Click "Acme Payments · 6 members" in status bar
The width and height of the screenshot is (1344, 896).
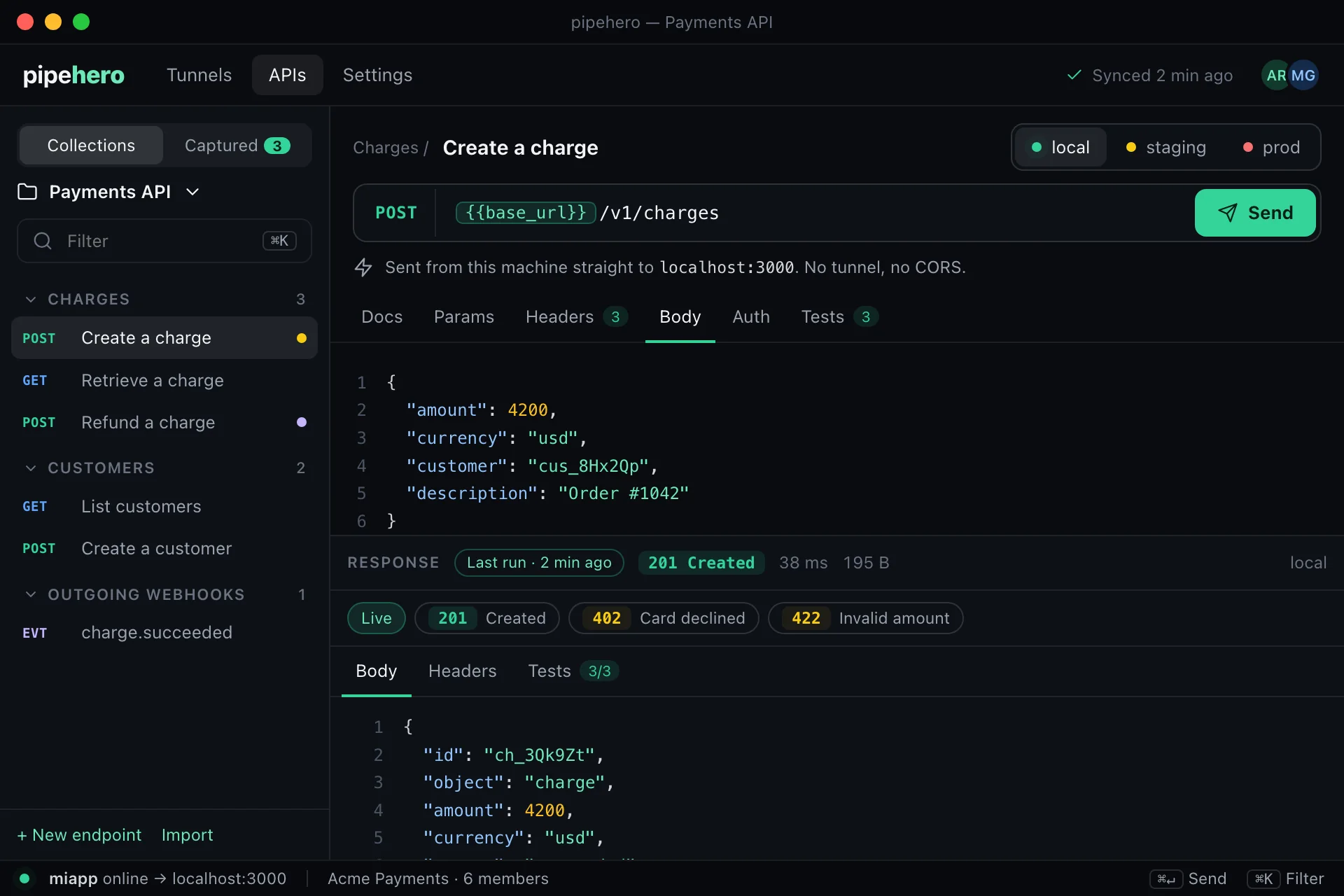pyautogui.click(x=438, y=878)
